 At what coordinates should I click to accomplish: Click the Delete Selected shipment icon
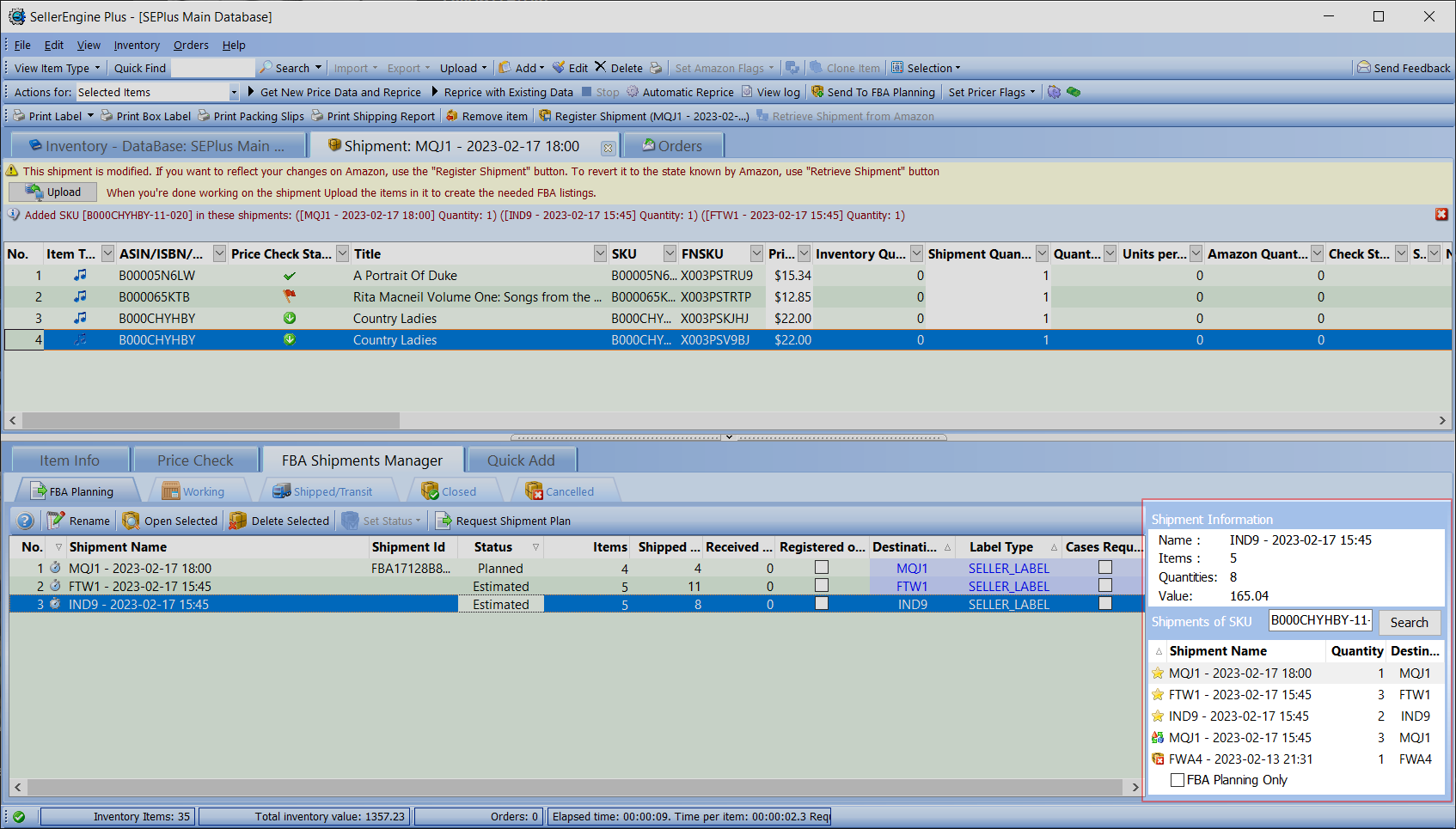click(x=238, y=521)
